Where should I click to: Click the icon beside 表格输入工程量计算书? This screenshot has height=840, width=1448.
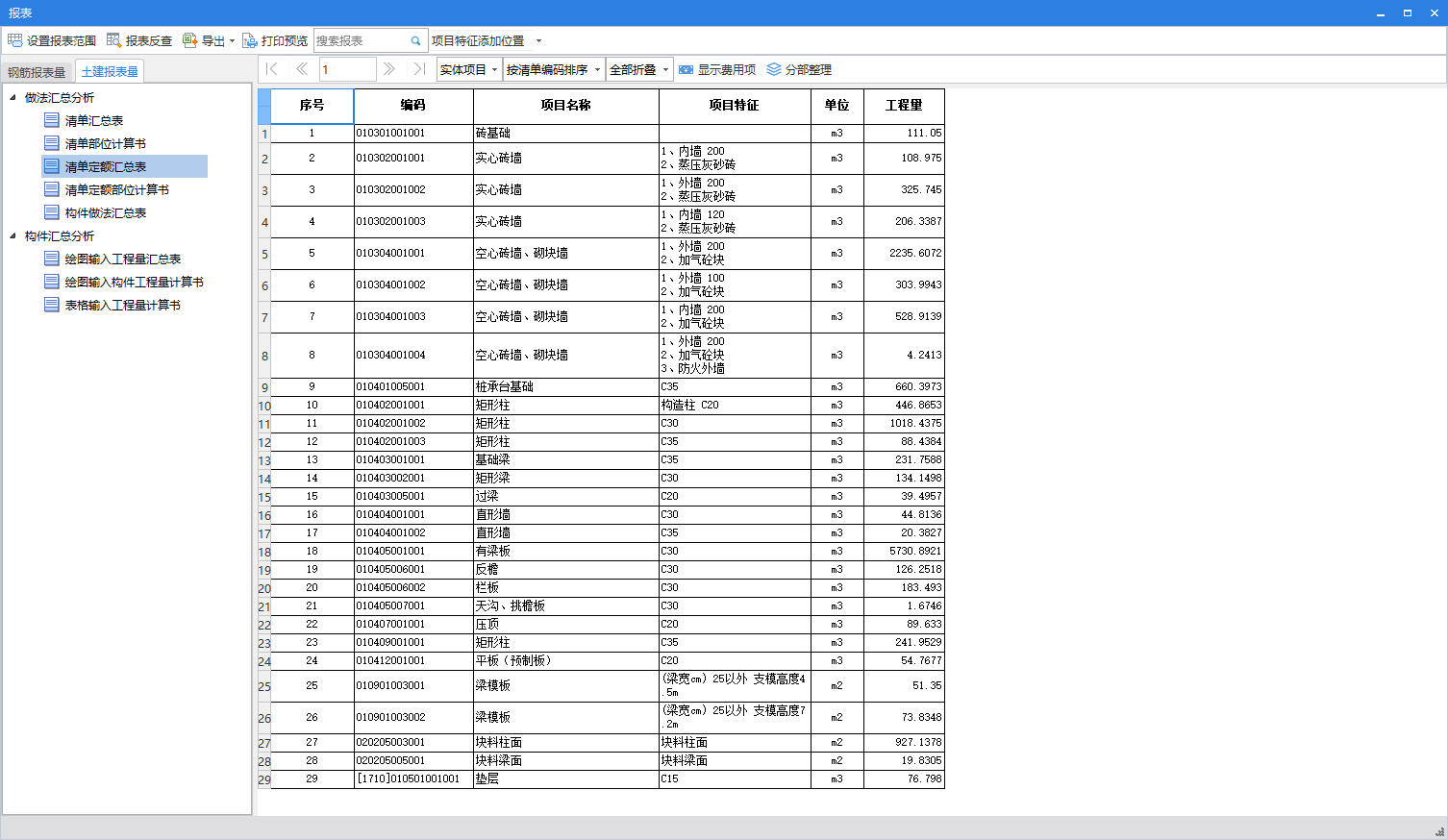52,305
